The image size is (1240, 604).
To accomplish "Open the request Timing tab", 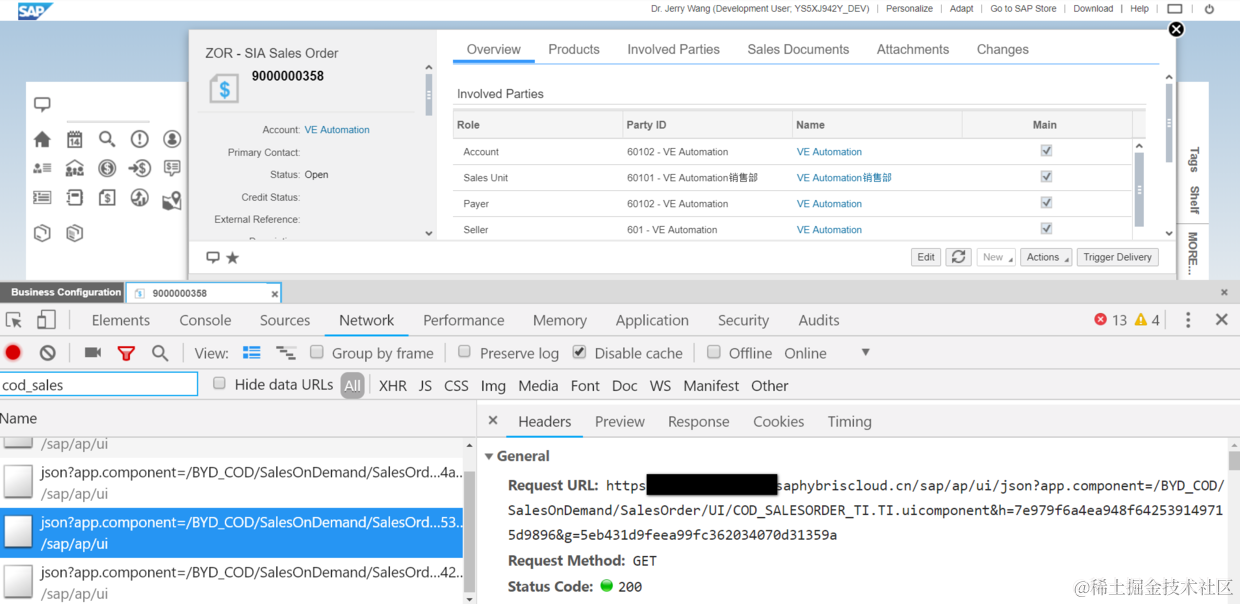I will [x=849, y=421].
